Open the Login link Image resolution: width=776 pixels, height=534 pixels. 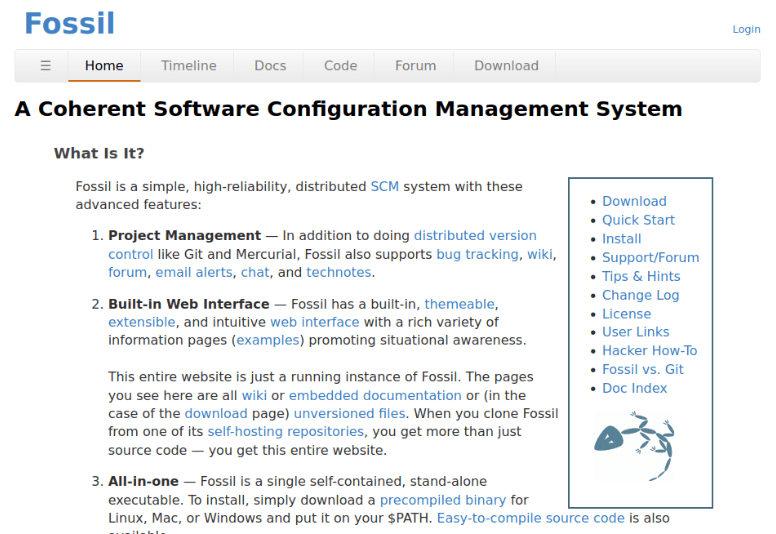746,29
